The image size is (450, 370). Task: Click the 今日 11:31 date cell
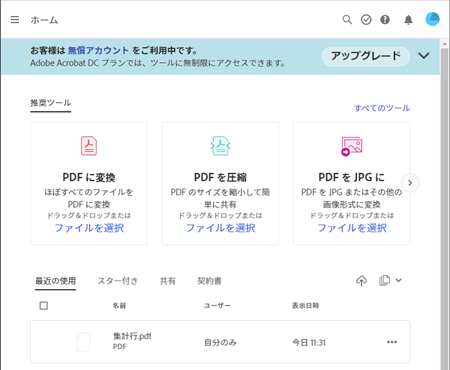point(309,342)
